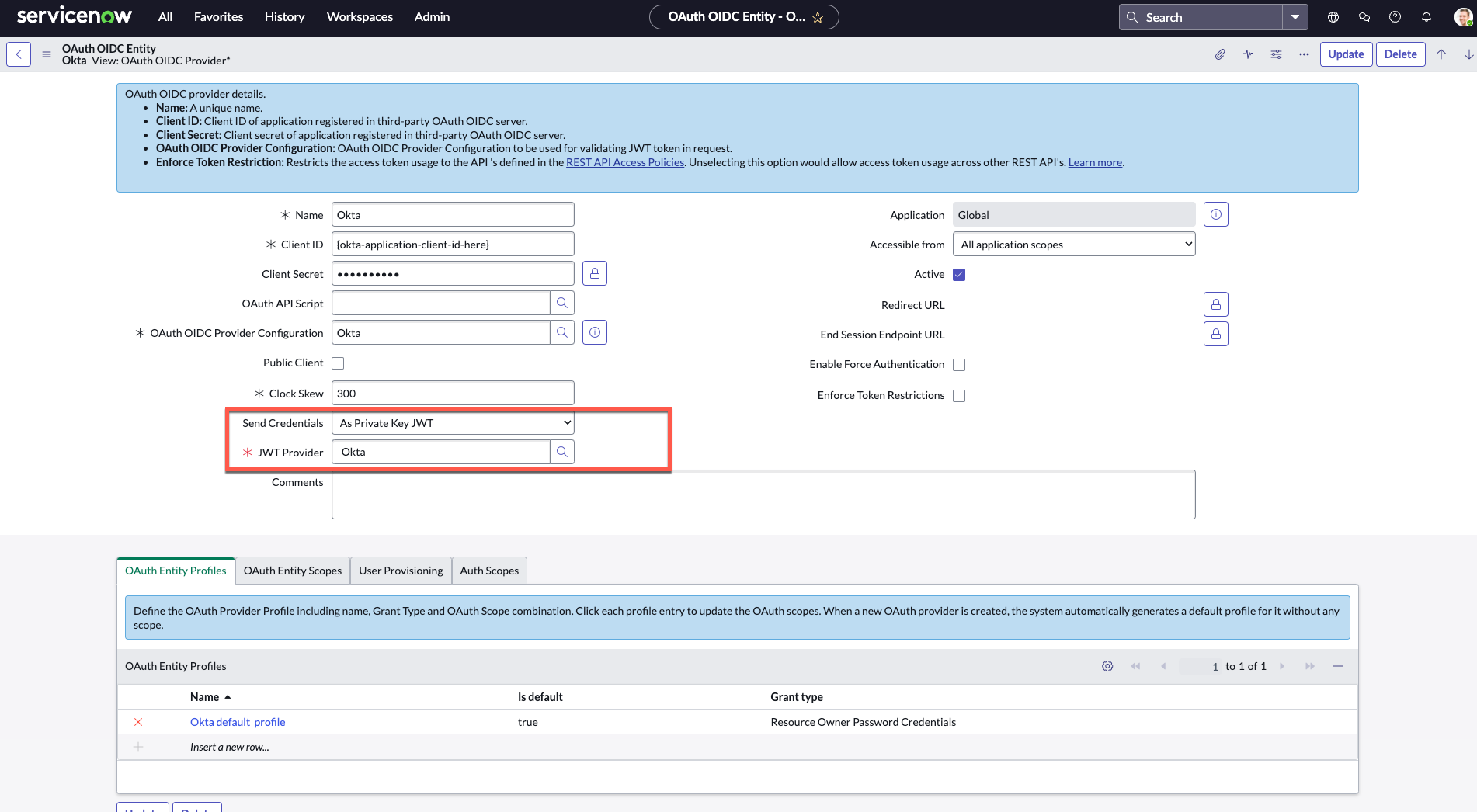Click Insert a new row
Screen dimensions: 1477x812
(230, 747)
